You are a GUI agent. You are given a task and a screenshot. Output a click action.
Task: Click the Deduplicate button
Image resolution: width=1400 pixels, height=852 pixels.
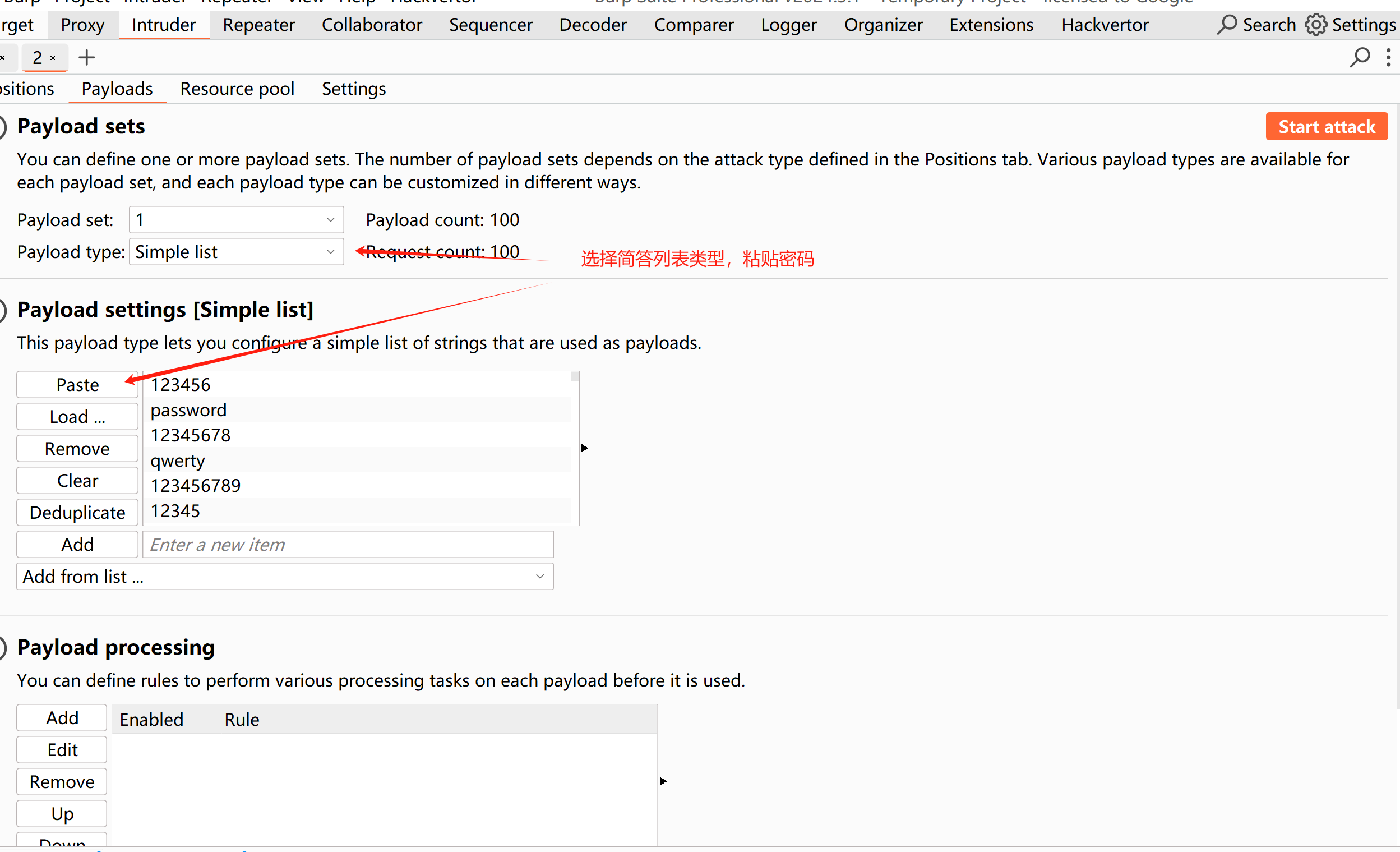click(77, 512)
